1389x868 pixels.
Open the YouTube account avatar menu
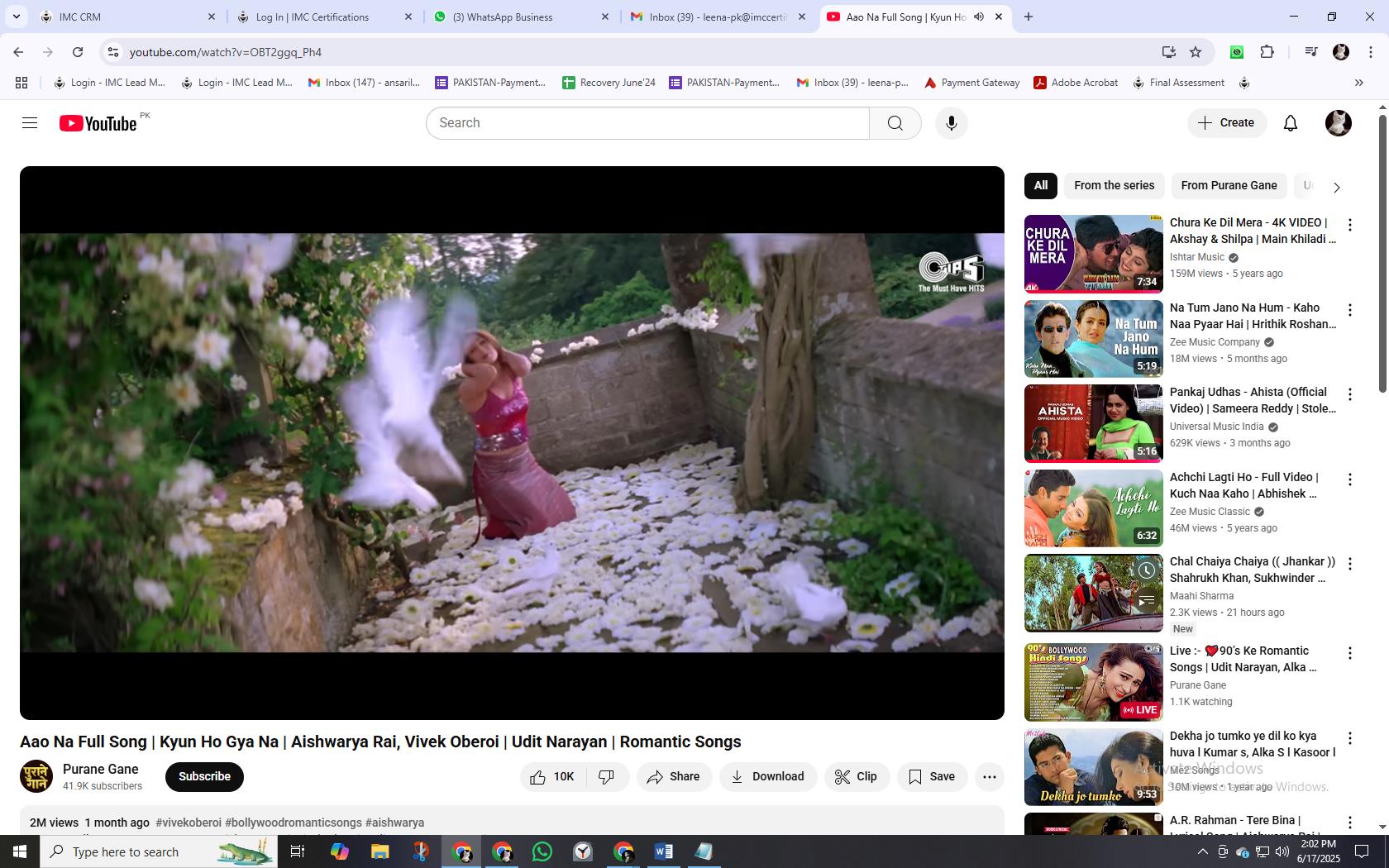pos(1339,123)
